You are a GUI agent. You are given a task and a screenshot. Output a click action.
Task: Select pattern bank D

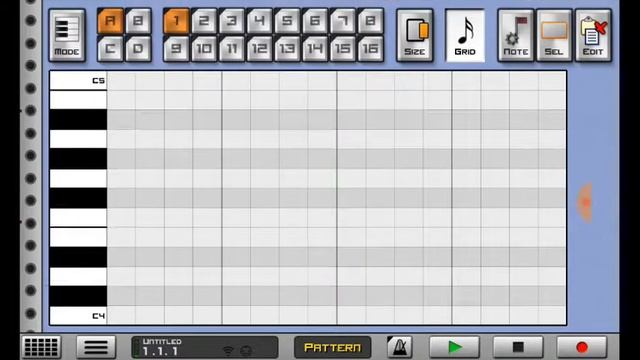tap(138, 49)
